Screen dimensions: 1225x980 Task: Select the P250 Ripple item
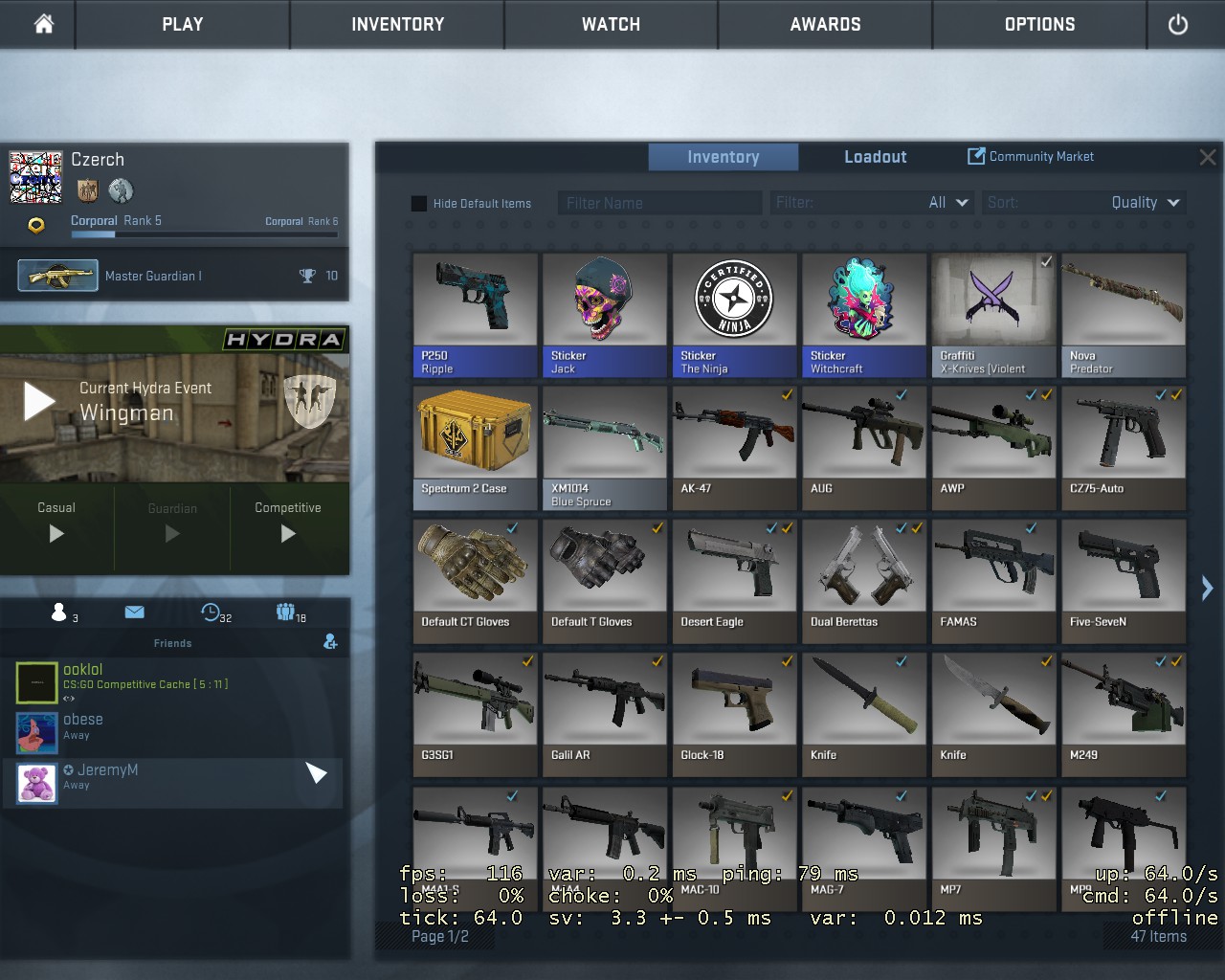coord(476,315)
